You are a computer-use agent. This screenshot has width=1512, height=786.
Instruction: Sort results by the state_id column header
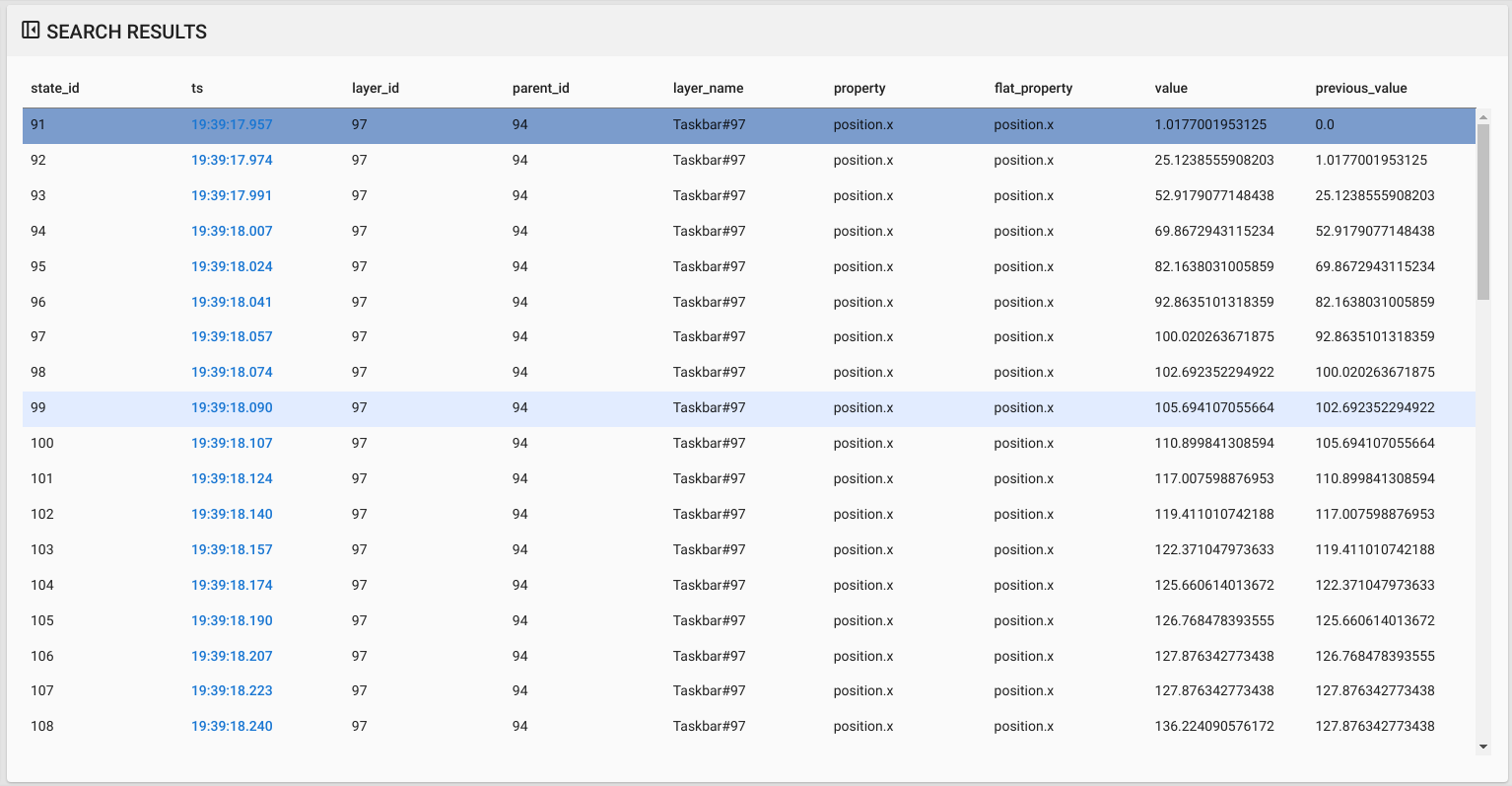pos(55,88)
